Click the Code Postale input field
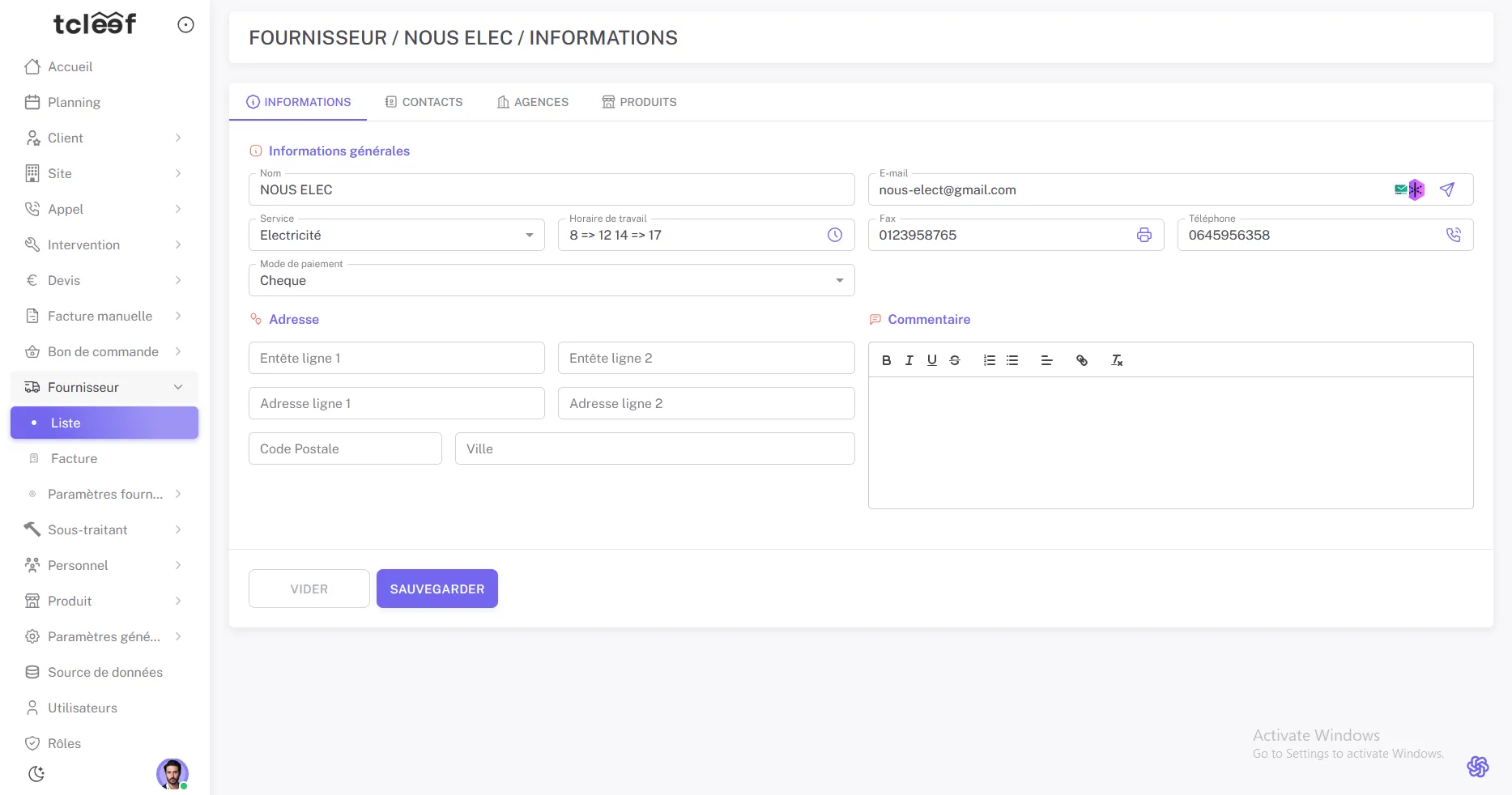Screen dimensions: 1512x795 tap(345, 449)
